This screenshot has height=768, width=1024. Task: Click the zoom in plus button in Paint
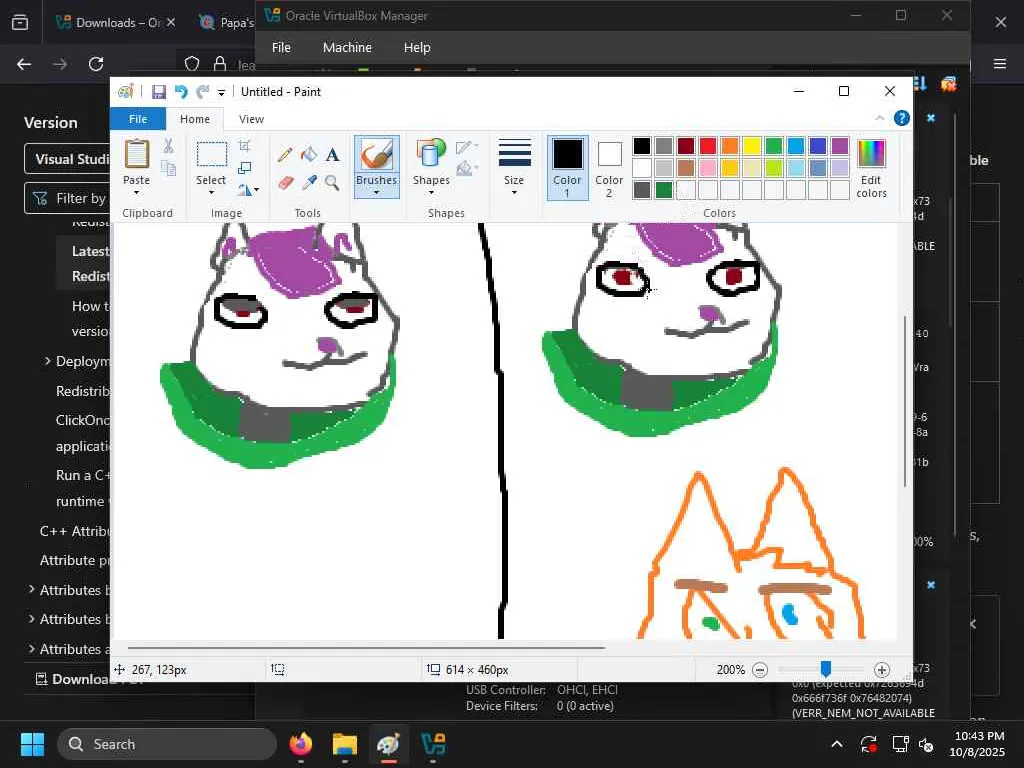882,670
